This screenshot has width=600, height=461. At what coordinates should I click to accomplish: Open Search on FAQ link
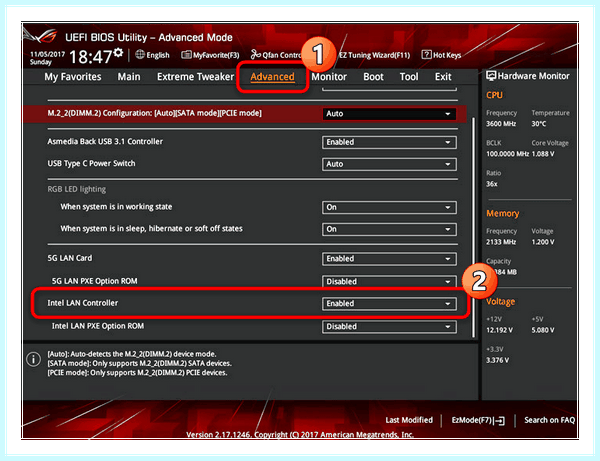tap(549, 420)
